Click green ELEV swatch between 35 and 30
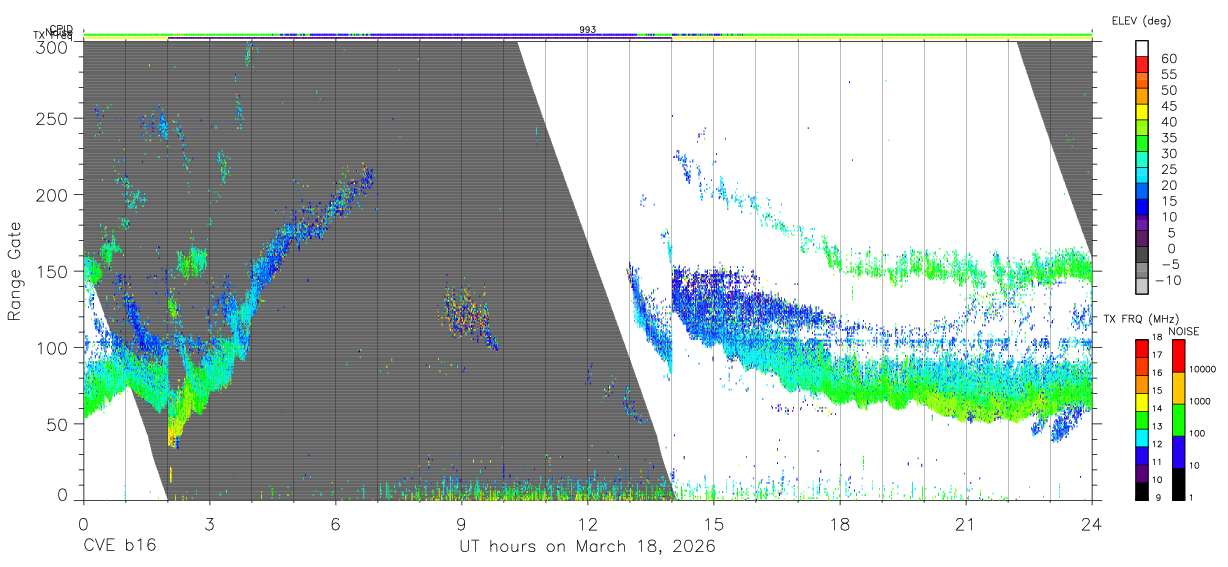This screenshot has width=1228, height=567. [1142, 145]
